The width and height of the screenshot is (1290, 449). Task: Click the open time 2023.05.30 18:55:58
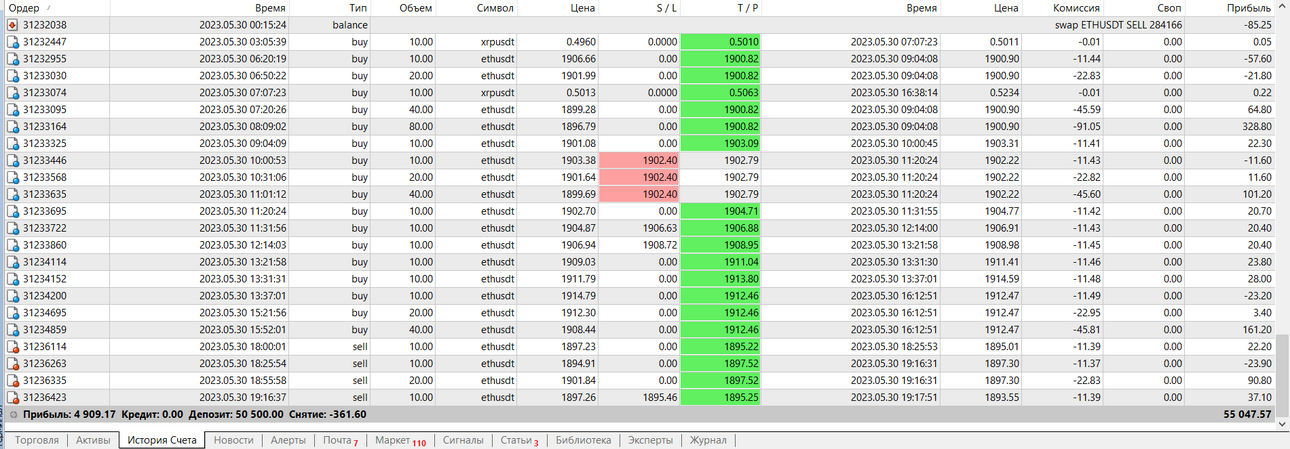(x=243, y=380)
